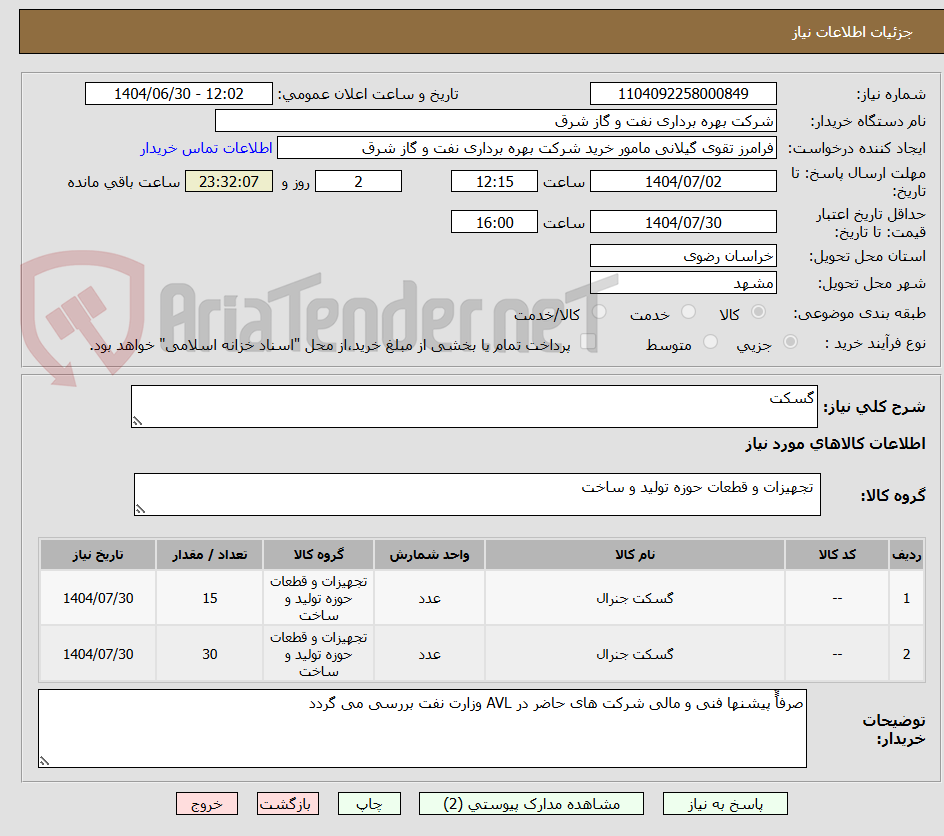This screenshot has width=944, height=836.
Task: Click the شرح کلی نیاز text area گسکت
Action: point(474,407)
